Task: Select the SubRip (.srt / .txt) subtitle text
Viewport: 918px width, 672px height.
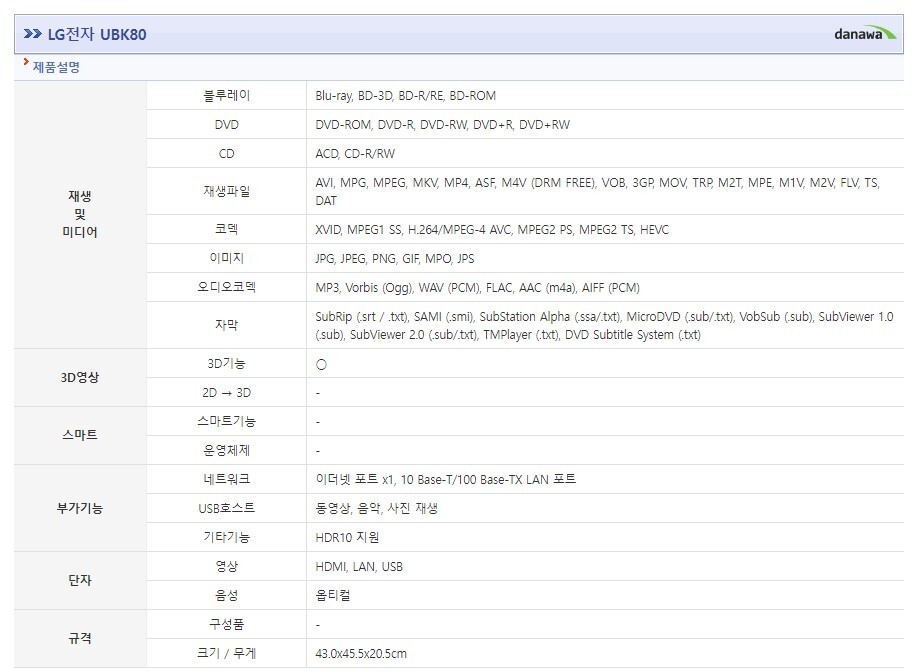Action: pos(604,325)
